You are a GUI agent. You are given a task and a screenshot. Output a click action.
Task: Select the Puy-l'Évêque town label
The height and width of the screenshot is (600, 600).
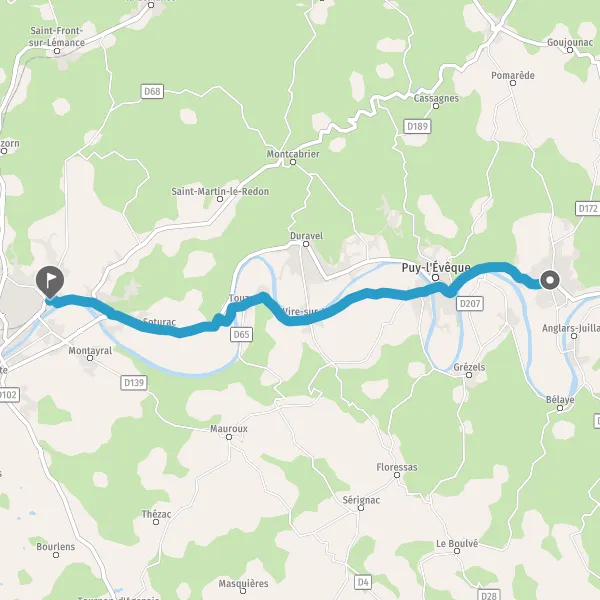pos(436,267)
